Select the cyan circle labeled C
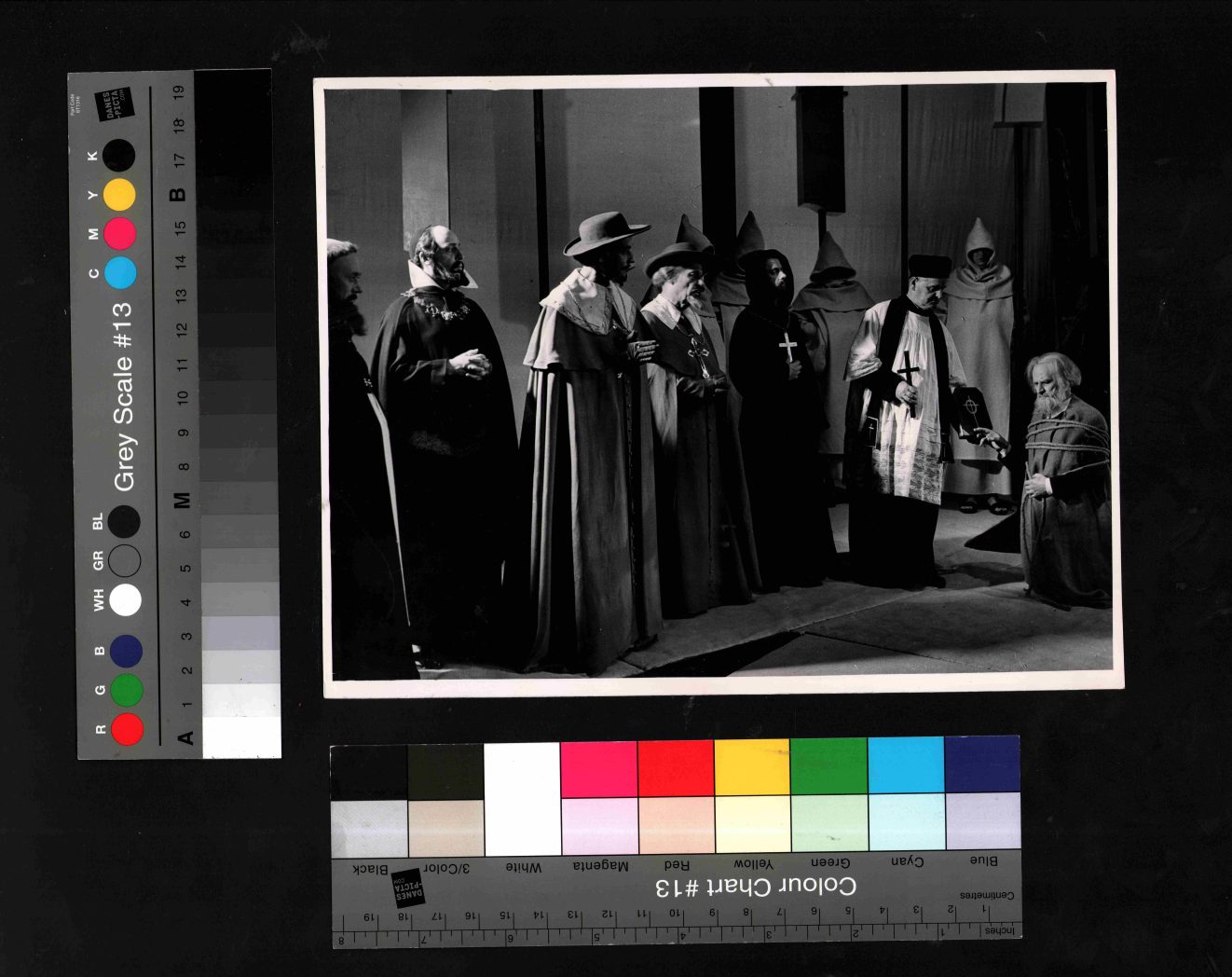The height and width of the screenshot is (977, 1232). tap(120, 273)
